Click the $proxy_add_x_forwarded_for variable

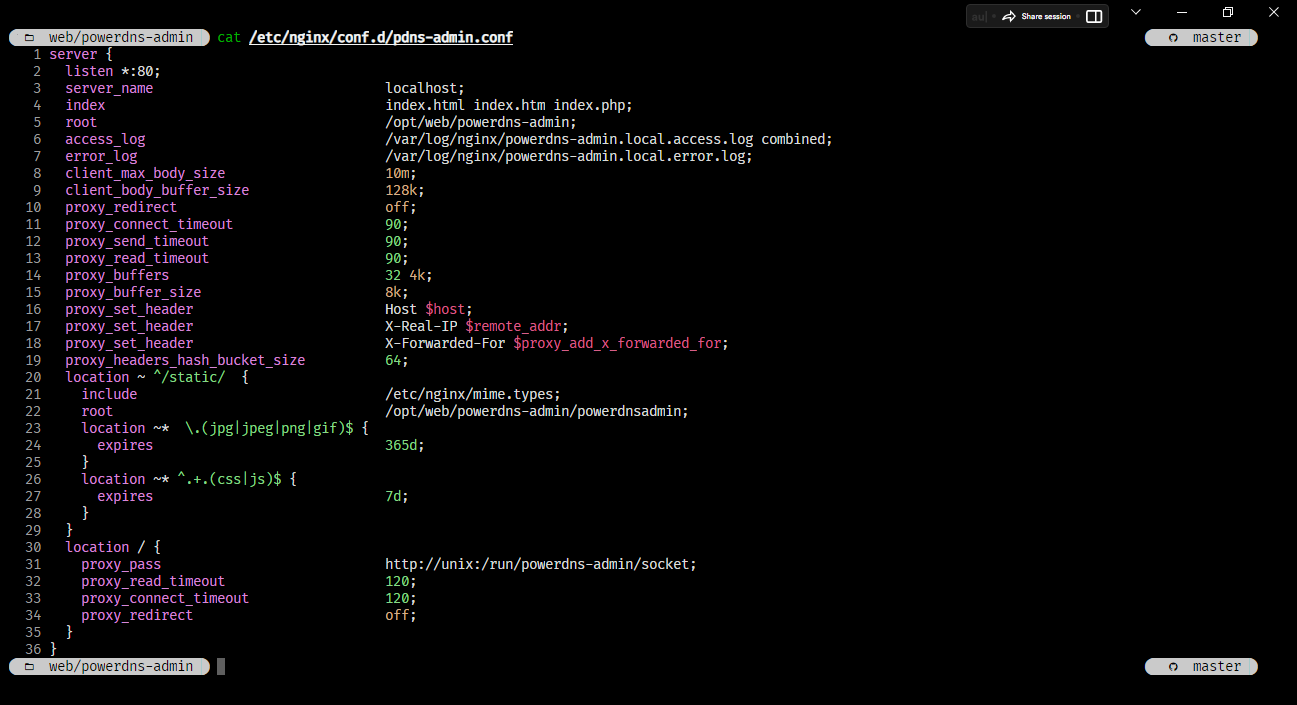620,343
